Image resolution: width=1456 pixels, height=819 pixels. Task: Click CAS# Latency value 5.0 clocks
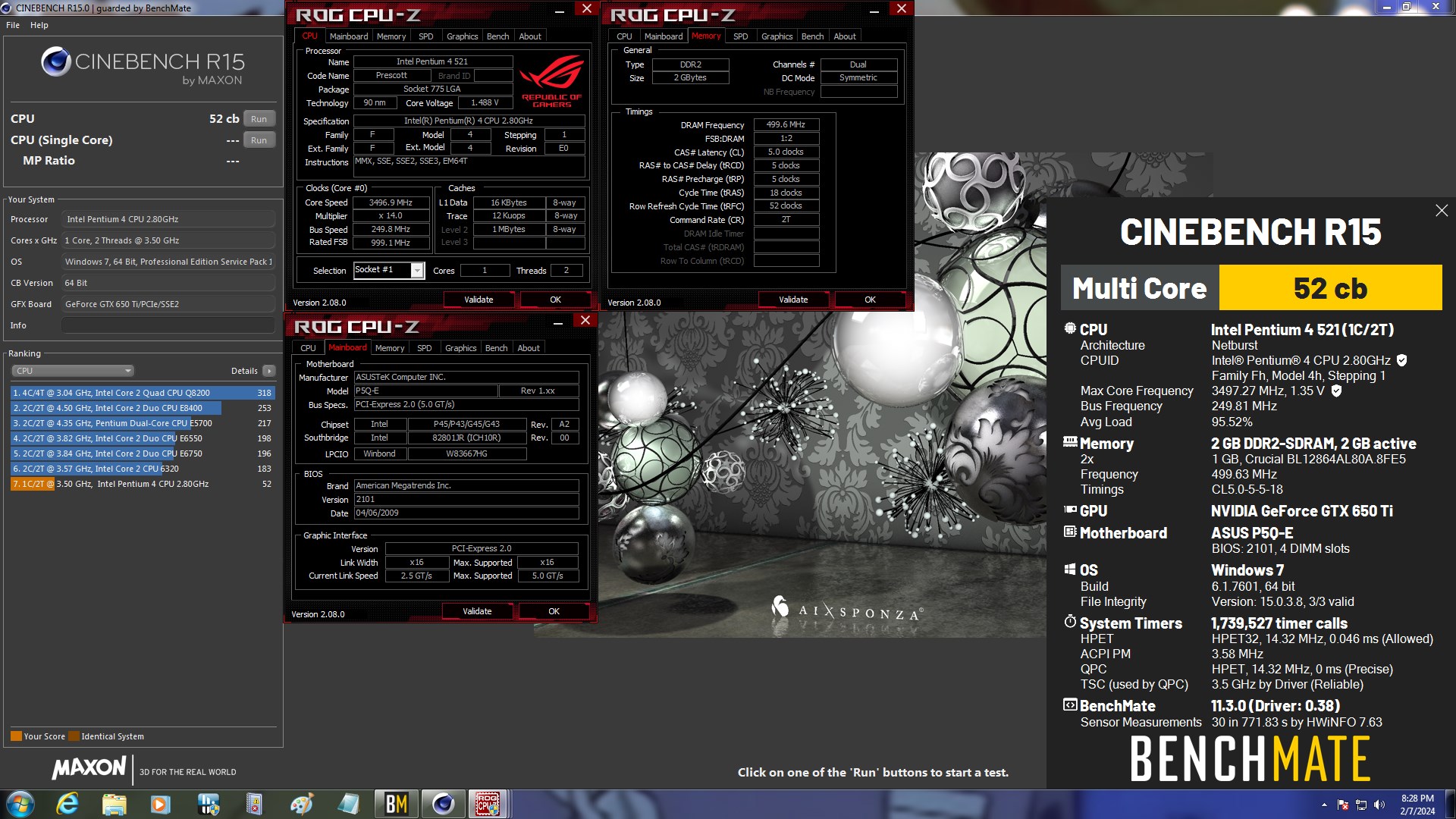tap(786, 152)
